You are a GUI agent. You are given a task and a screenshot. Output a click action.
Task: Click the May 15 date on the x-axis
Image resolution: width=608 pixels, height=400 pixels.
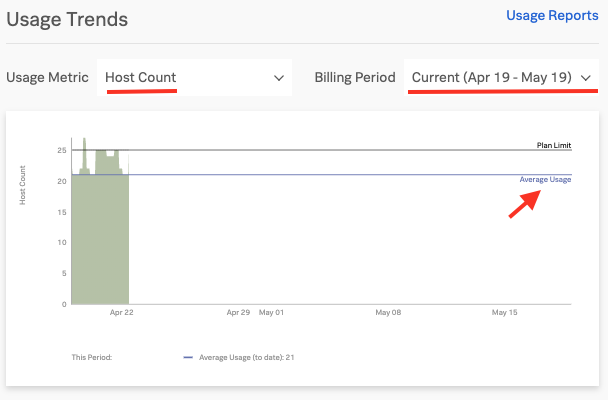(x=505, y=312)
